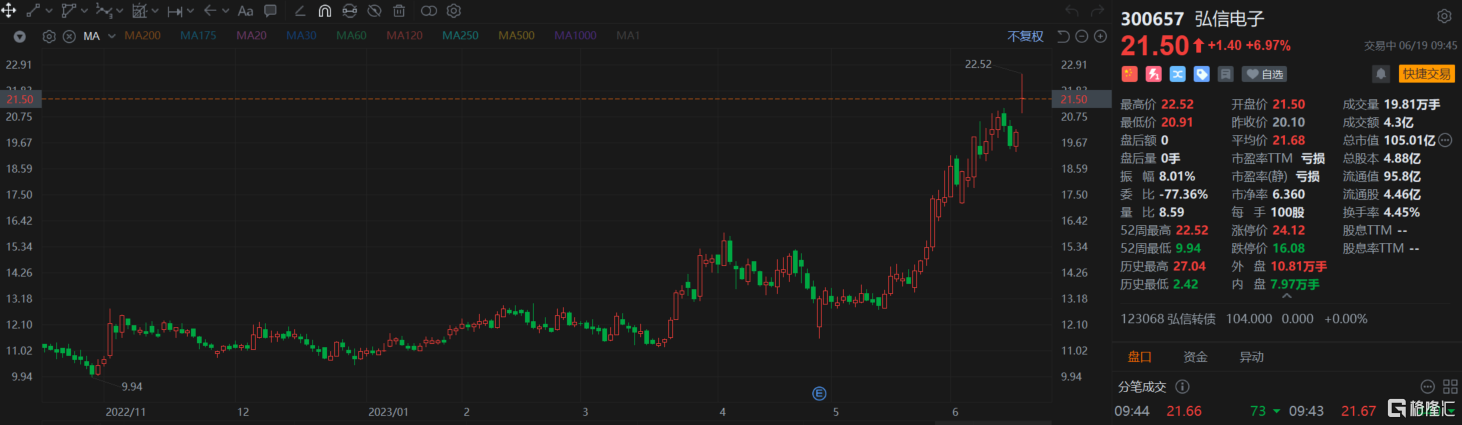1462x425 pixels.
Task: Click the blue shuffle arrows badge
Action: click(1177, 74)
